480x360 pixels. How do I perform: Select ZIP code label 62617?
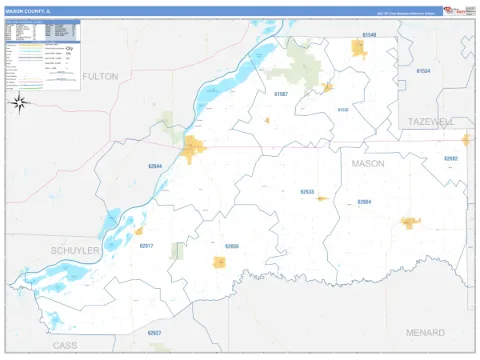[x=147, y=246]
